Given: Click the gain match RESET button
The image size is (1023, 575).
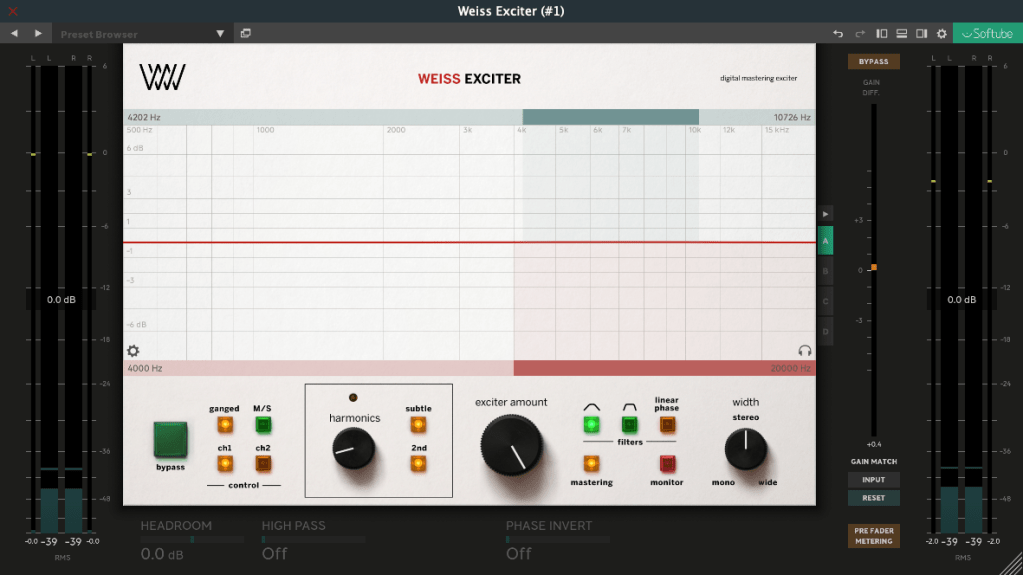Looking at the screenshot, I should (x=873, y=498).
